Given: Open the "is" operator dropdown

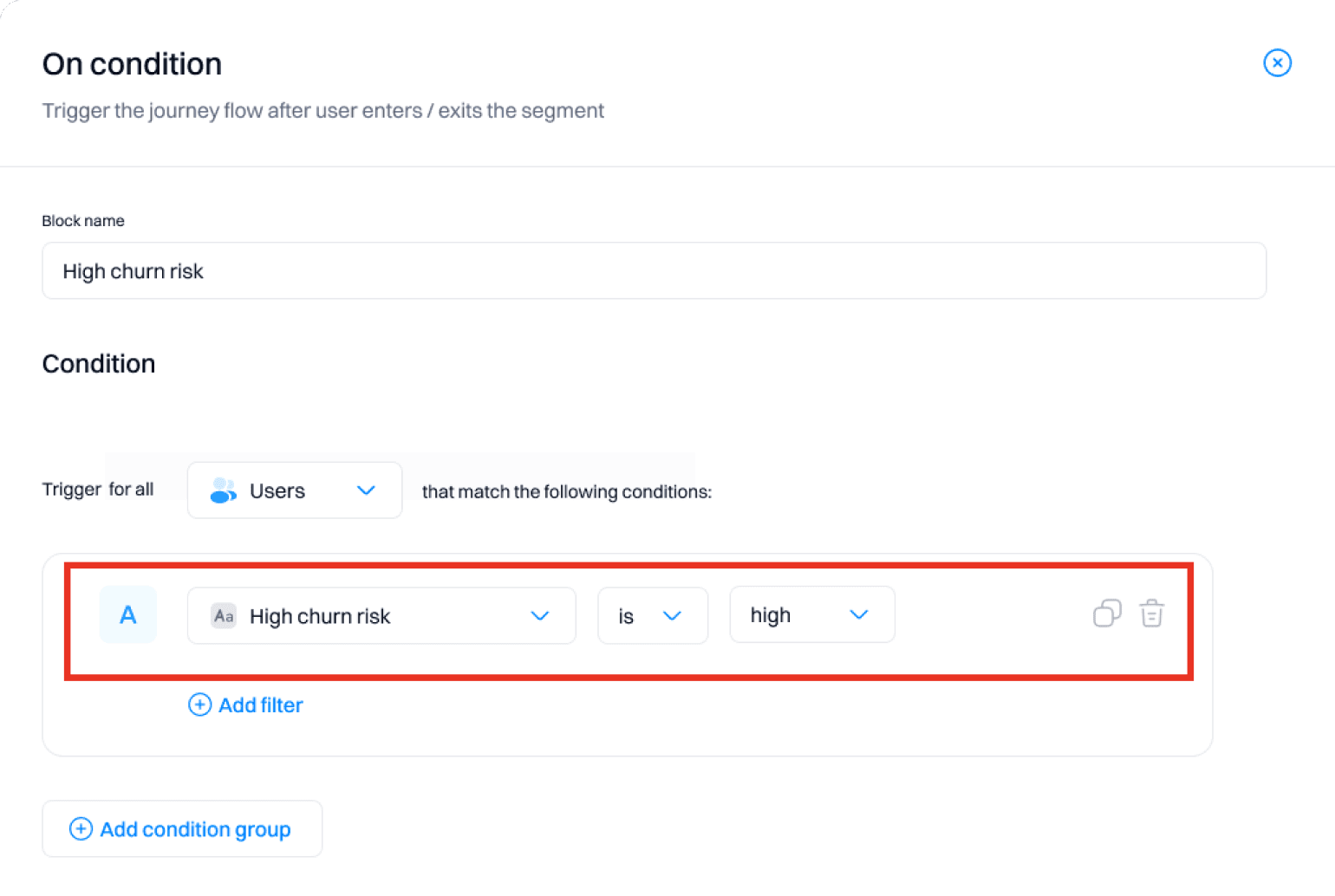Looking at the screenshot, I should coord(652,616).
